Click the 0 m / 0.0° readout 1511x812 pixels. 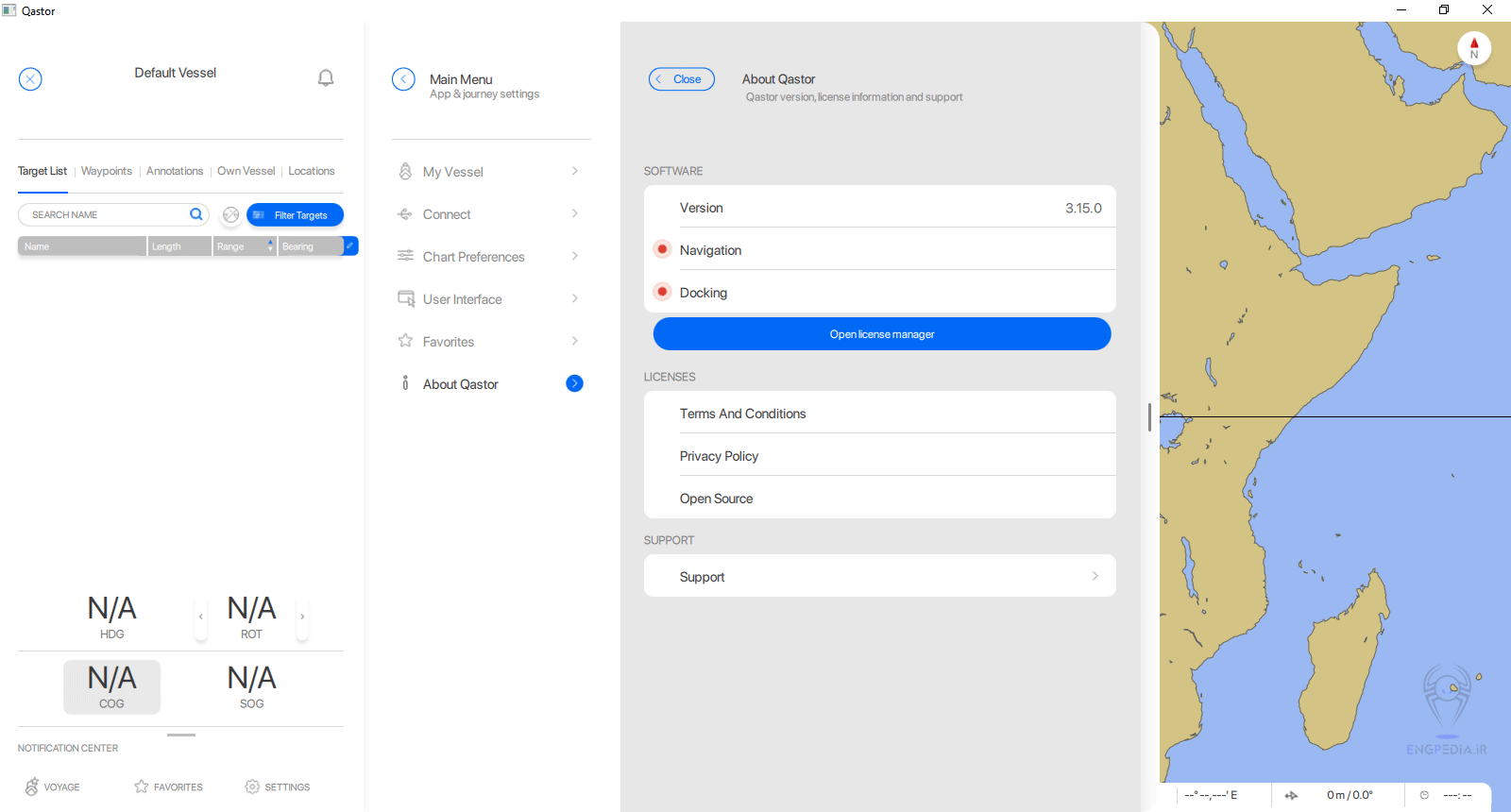coord(1350,795)
